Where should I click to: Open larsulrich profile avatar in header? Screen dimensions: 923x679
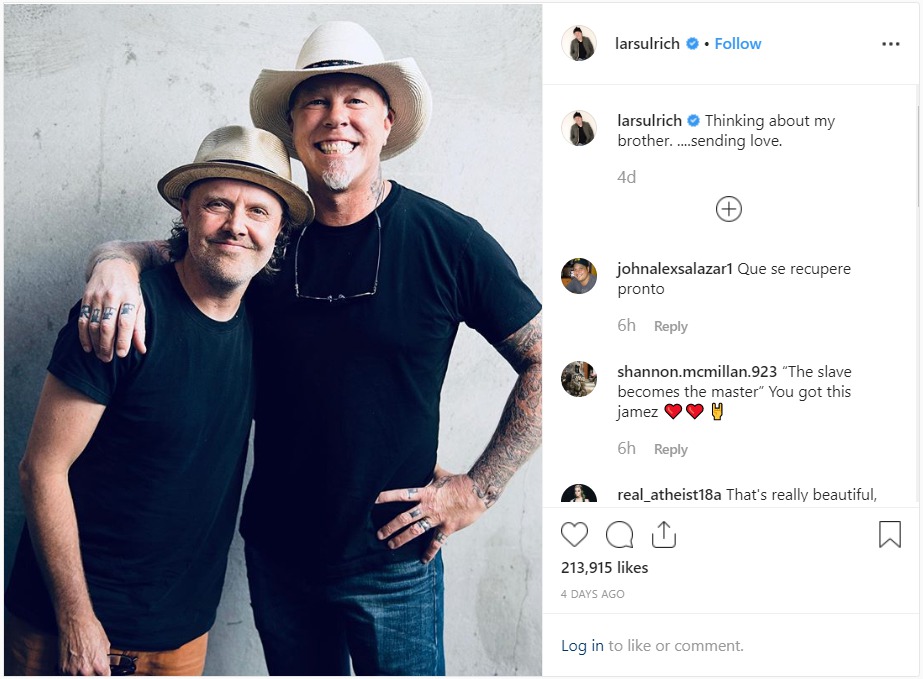(x=579, y=44)
